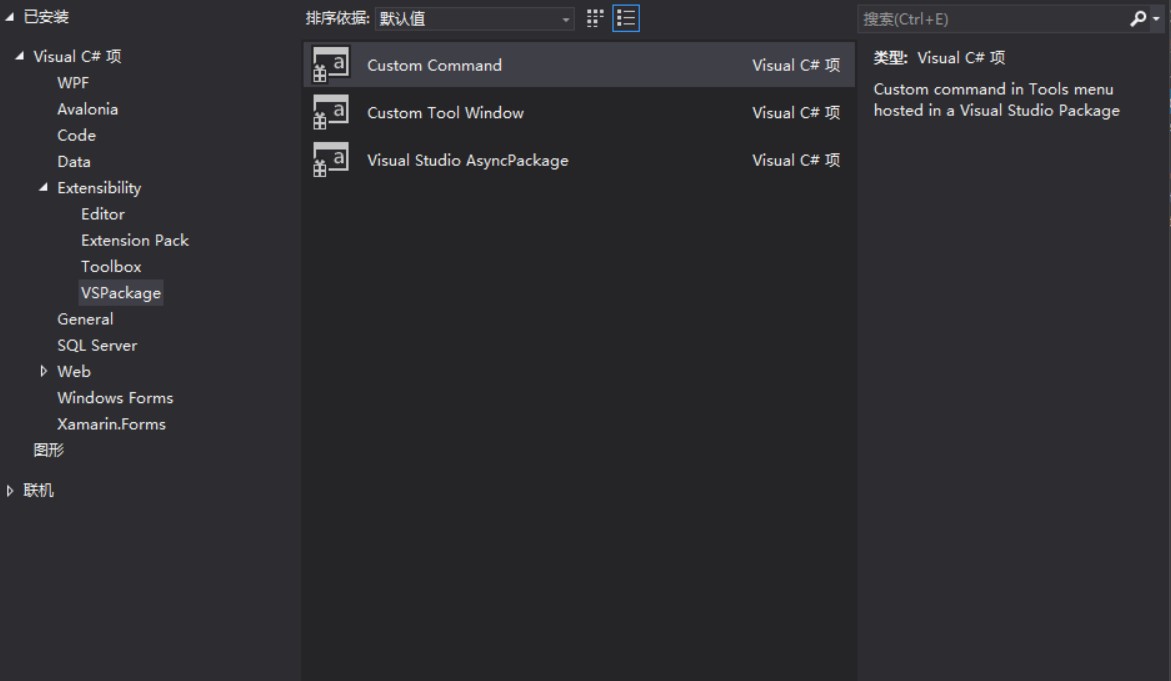Select the 图形 category
This screenshot has height=681, width=1171.
(x=49, y=450)
